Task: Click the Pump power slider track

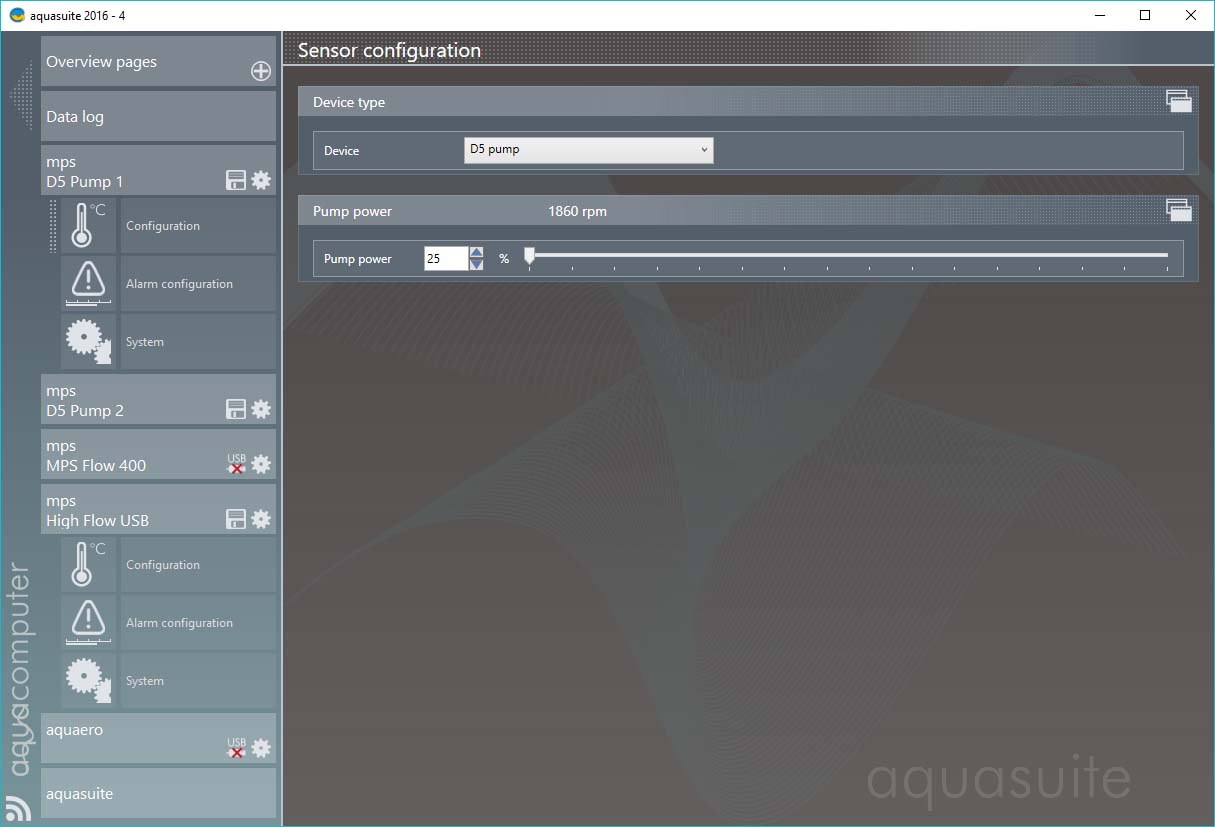Action: tap(850, 255)
